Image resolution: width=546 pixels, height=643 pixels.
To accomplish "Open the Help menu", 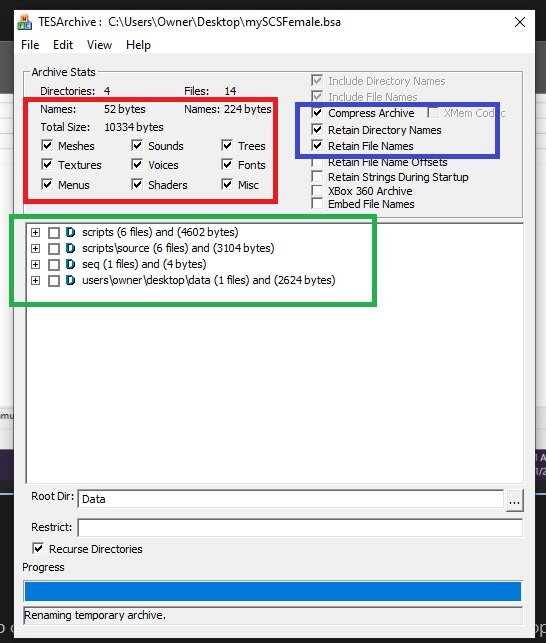I will (138, 45).
